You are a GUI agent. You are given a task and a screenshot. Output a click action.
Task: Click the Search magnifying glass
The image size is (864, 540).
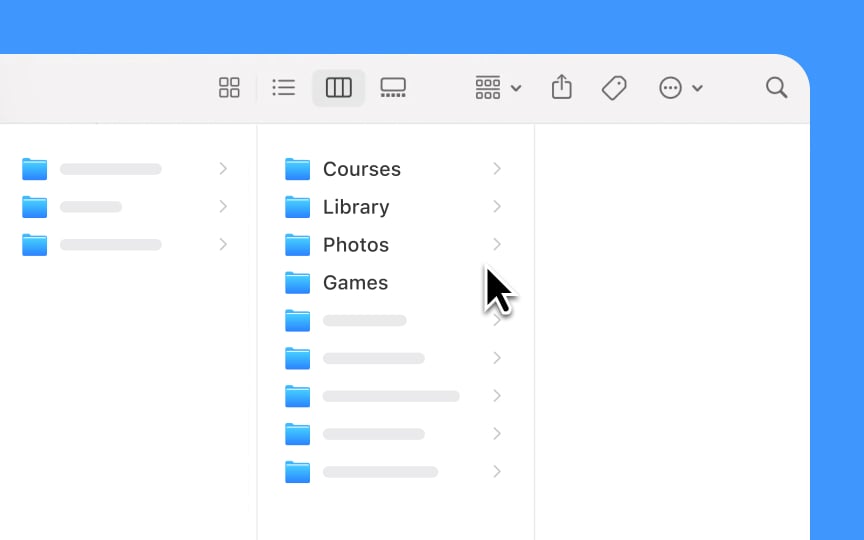[x=776, y=88]
